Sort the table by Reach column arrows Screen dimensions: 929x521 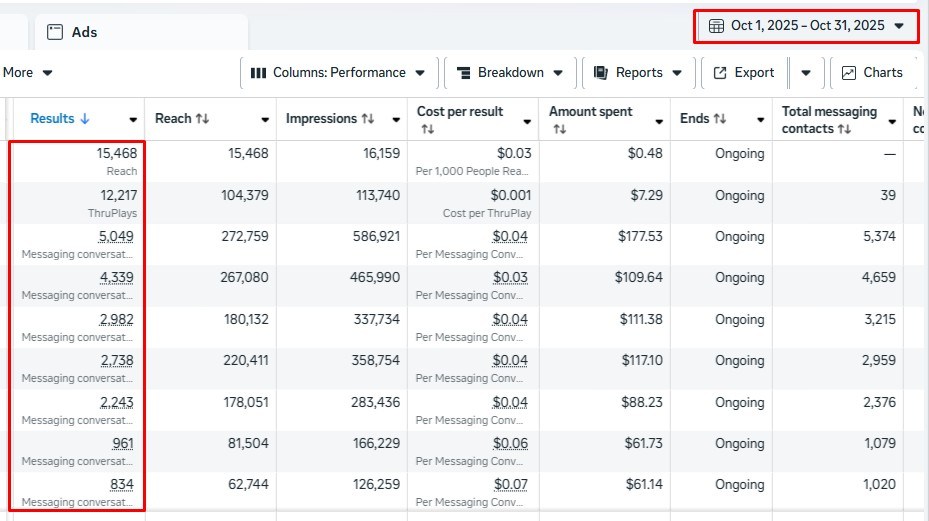point(203,119)
